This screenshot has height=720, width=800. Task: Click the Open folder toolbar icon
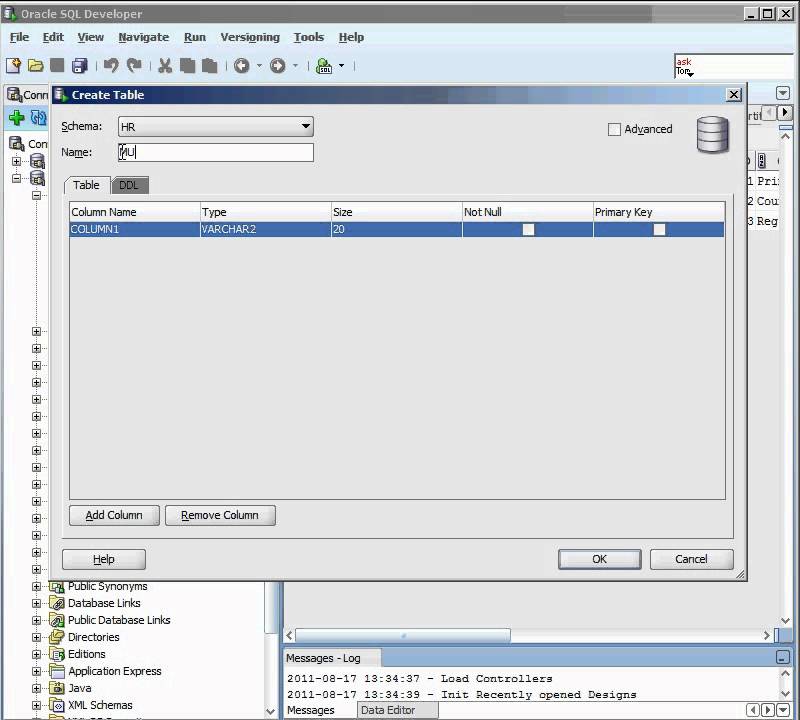click(35, 65)
